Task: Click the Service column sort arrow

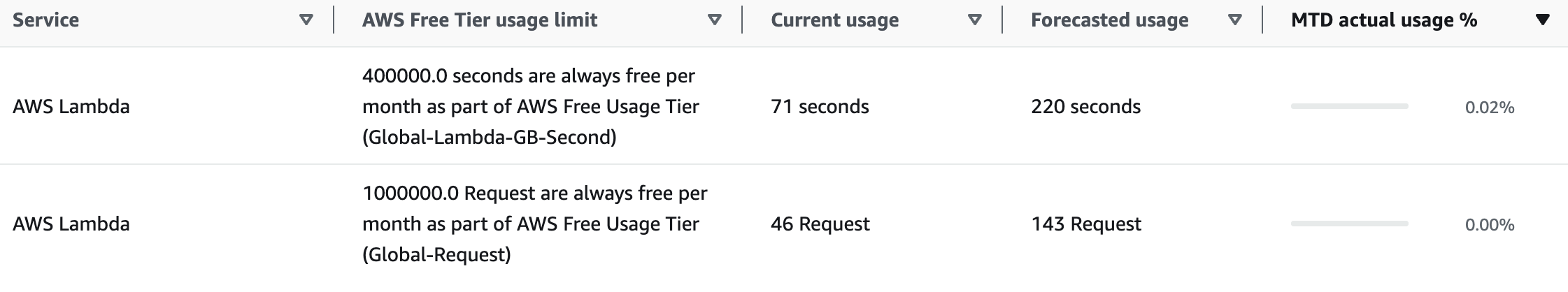Action: pos(306,20)
